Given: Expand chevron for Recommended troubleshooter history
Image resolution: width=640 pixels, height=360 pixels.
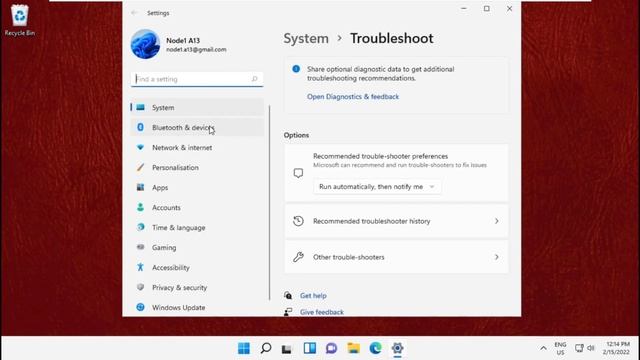Looking at the screenshot, I should point(496,221).
